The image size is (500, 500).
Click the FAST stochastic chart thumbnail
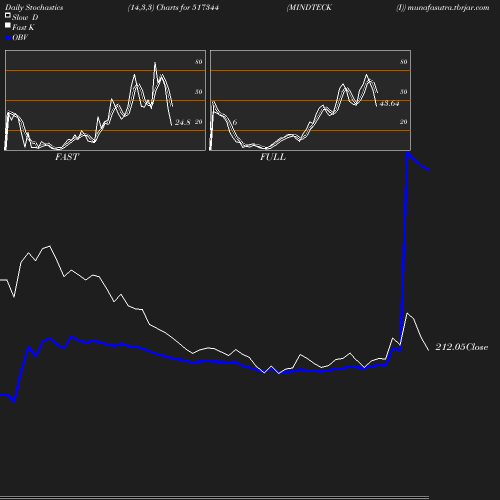[x=105, y=100]
